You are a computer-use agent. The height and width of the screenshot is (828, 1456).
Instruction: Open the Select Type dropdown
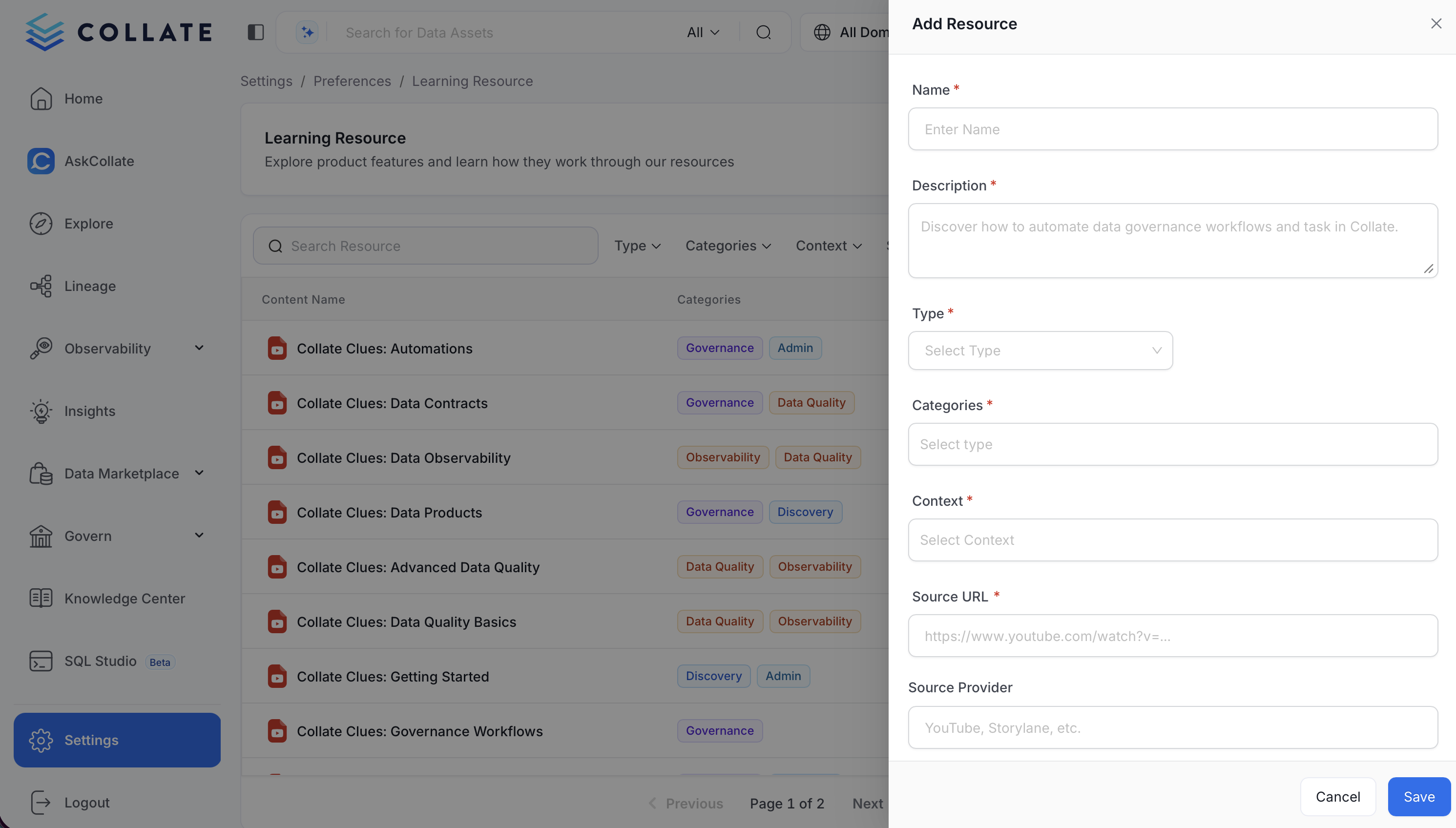click(x=1040, y=351)
